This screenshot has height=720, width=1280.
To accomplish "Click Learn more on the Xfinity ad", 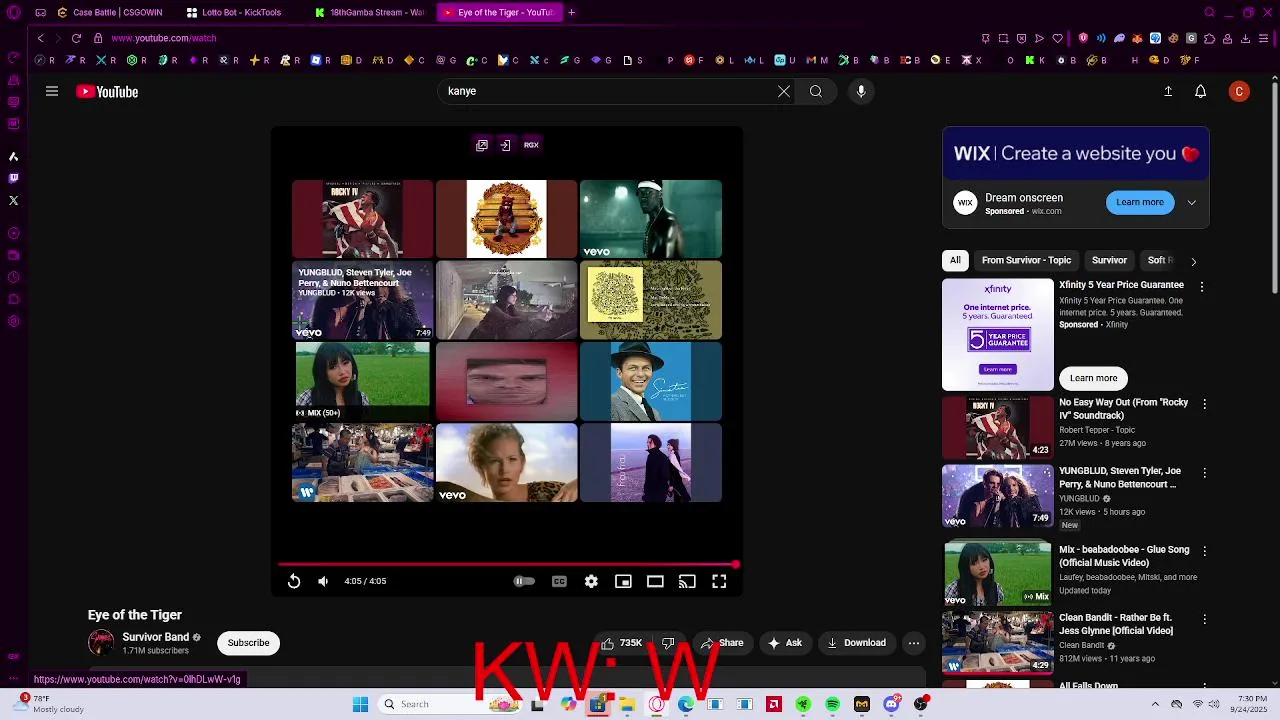I will point(1093,378).
